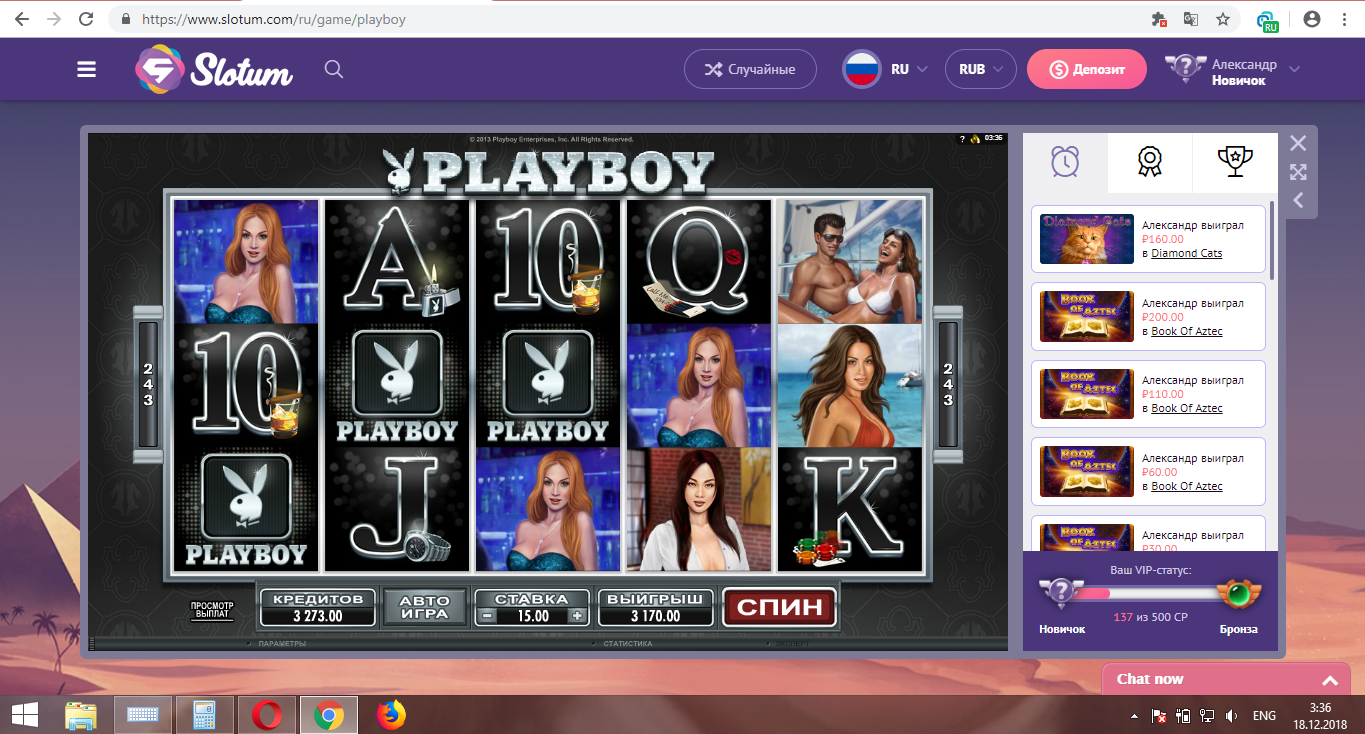Click the blocked plugin puzzle icon
The width and height of the screenshot is (1365, 734).
coord(1159,19)
